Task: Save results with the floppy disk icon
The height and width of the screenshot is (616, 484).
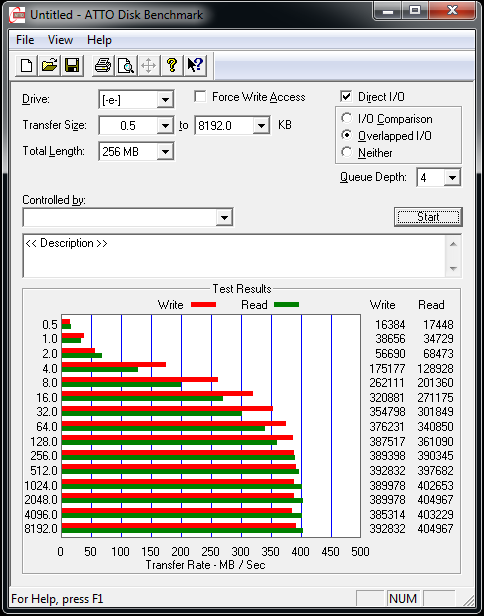Action: click(x=72, y=65)
